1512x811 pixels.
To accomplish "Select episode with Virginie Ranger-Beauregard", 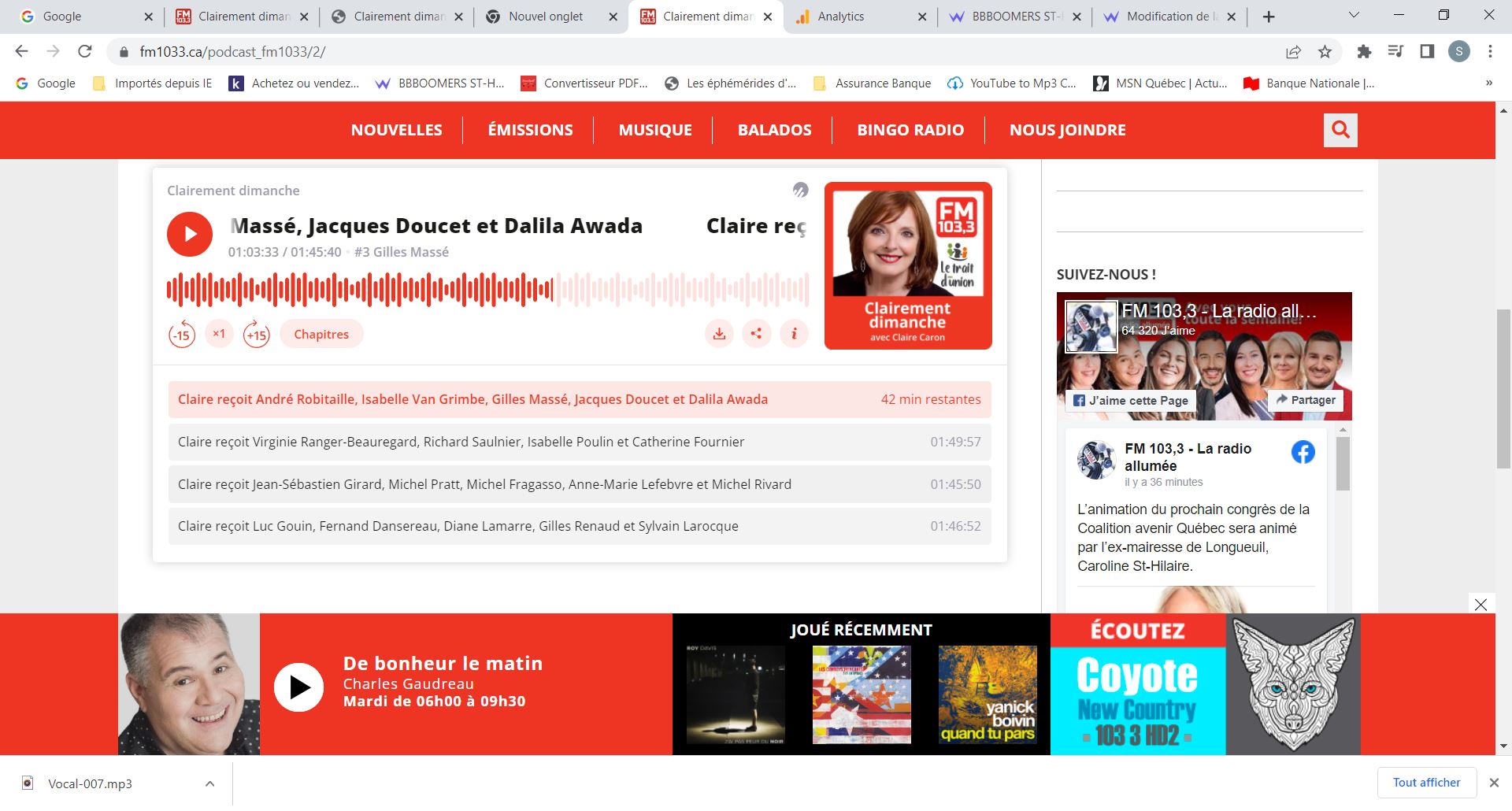I will click(x=580, y=442).
